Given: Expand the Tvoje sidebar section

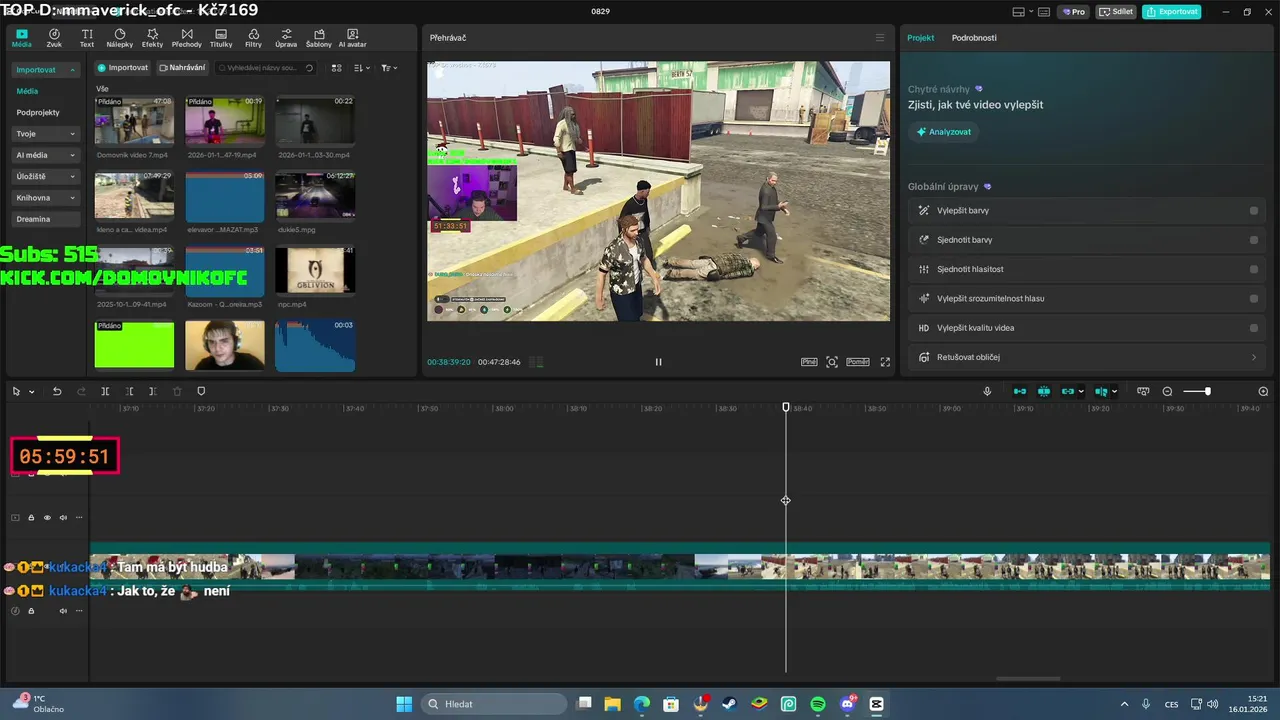Looking at the screenshot, I should click(x=46, y=134).
